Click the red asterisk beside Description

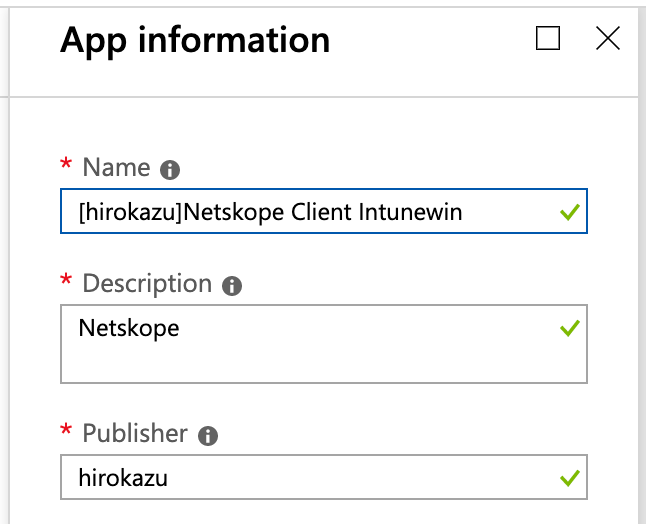(x=66, y=280)
